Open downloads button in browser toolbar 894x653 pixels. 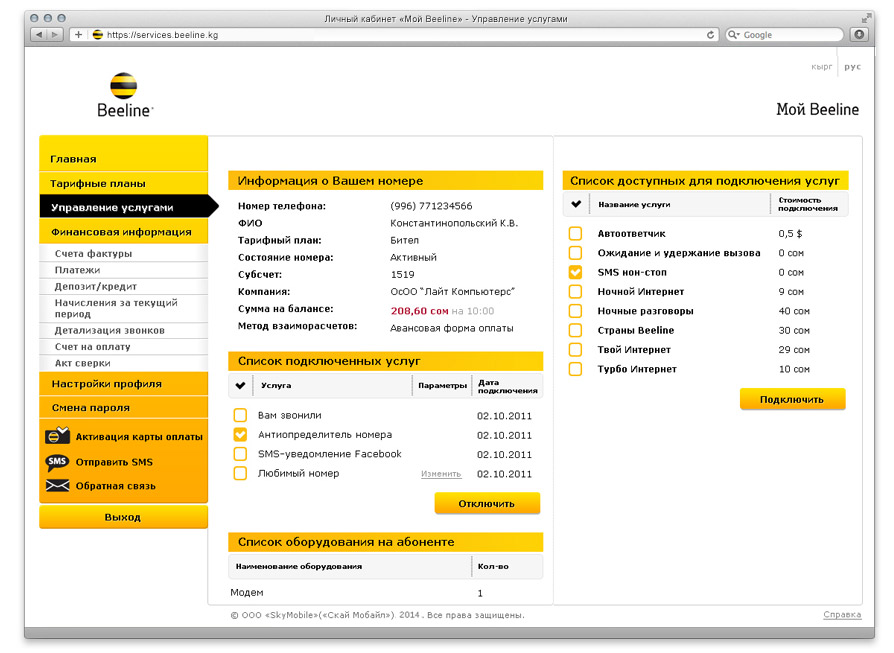coord(859,35)
